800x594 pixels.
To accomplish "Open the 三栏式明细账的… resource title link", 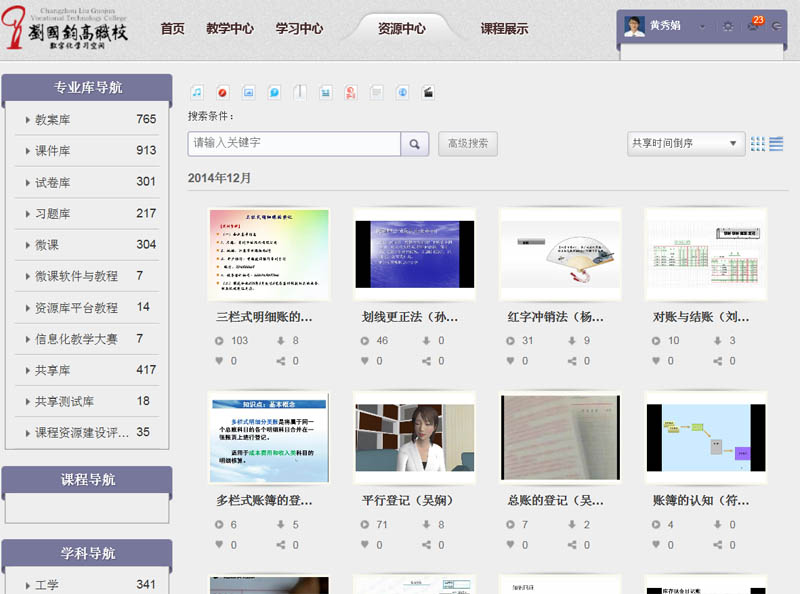I will (x=264, y=317).
